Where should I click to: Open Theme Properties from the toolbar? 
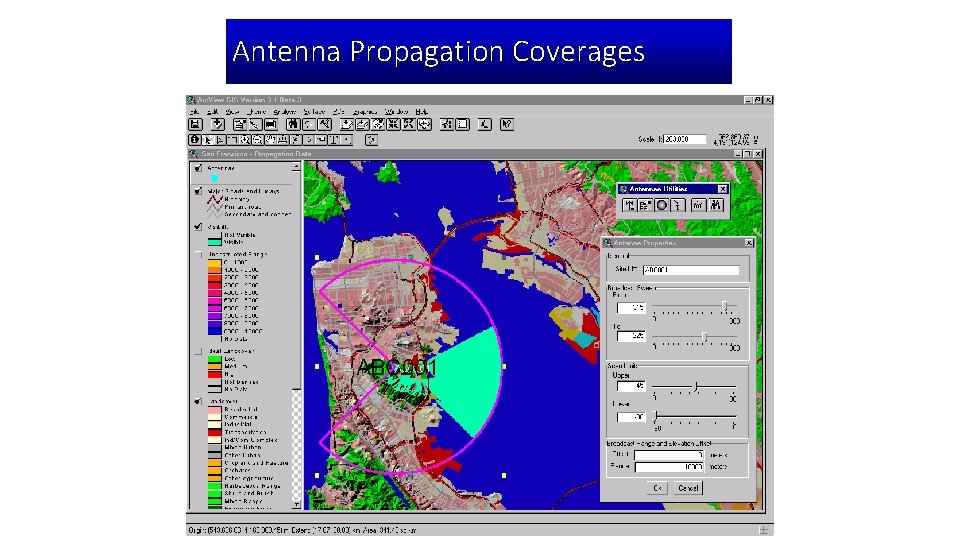pos(239,124)
